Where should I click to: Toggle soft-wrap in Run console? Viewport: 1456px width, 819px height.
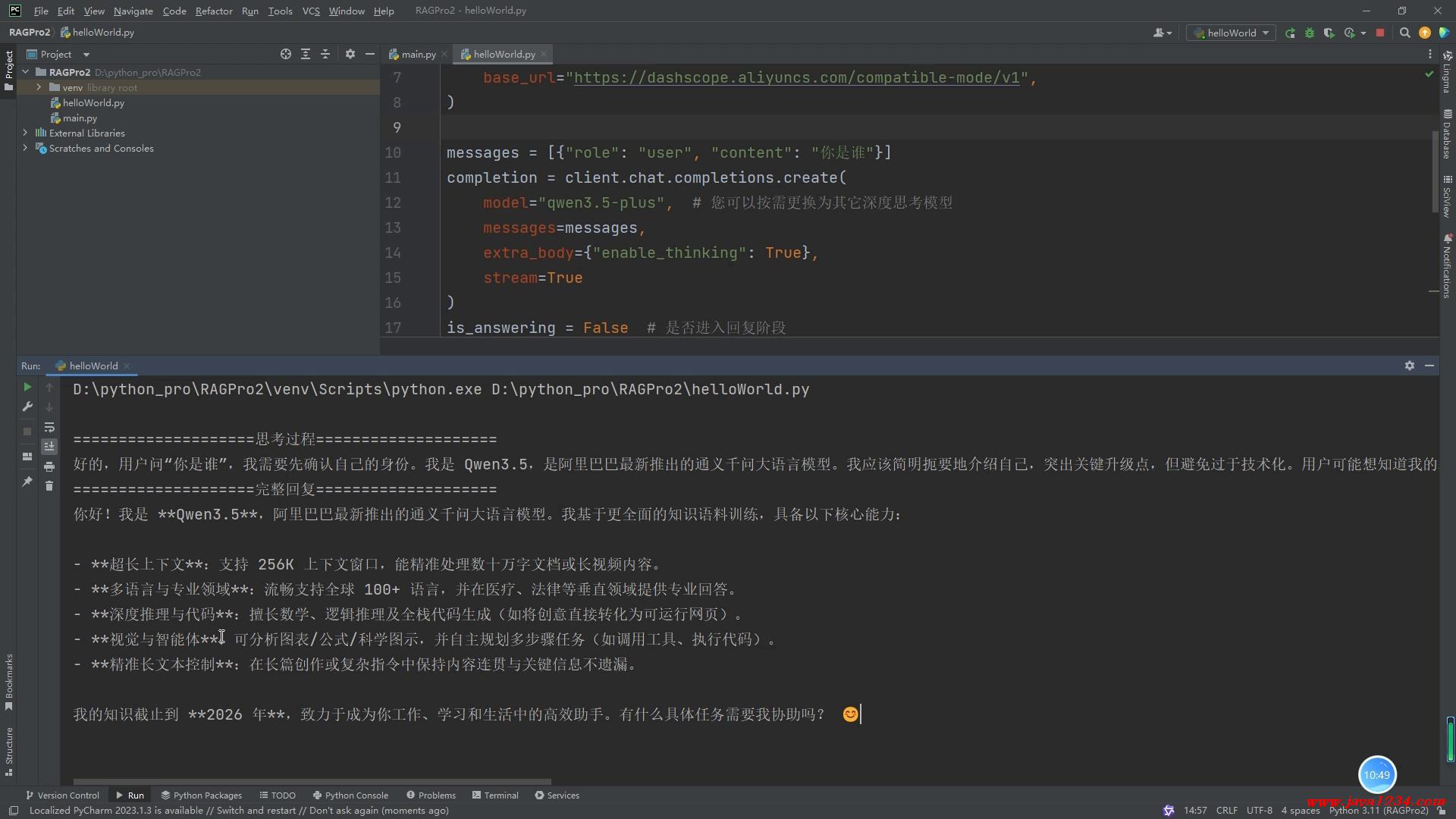coord(49,427)
